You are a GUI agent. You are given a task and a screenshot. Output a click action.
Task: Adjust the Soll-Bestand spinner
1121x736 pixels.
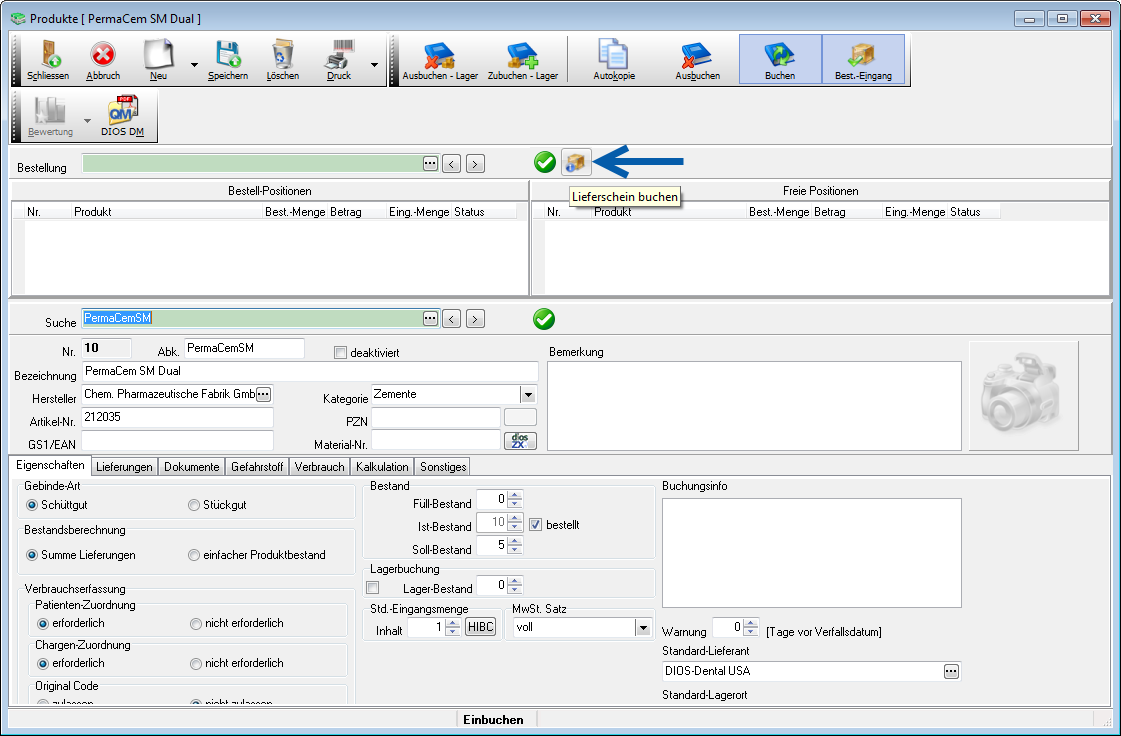515,545
